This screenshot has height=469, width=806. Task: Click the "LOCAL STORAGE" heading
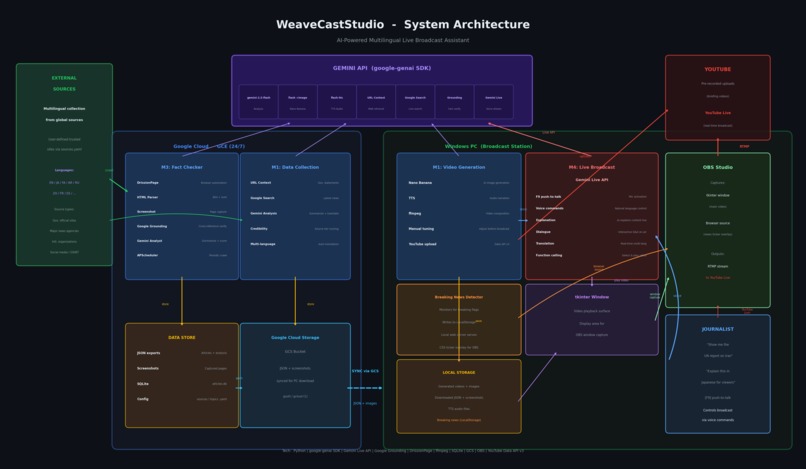(459, 372)
